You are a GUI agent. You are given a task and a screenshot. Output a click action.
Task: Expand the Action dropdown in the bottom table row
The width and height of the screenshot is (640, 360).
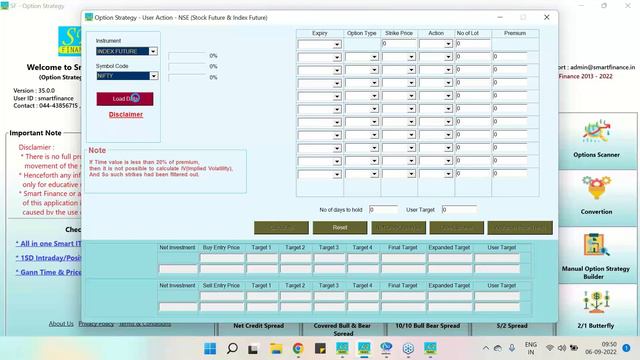tap(448, 174)
